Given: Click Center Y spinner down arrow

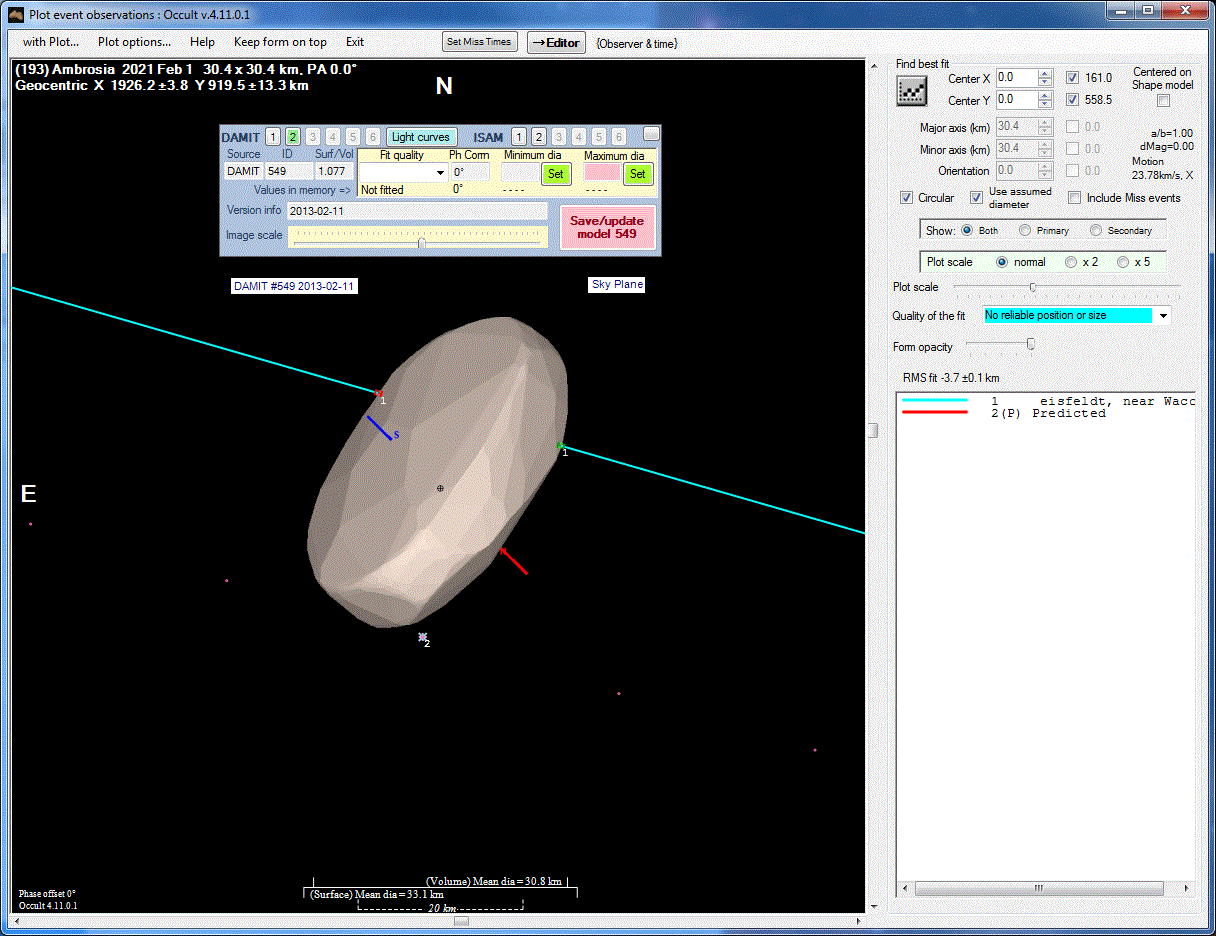Looking at the screenshot, I should [1045, 105].
